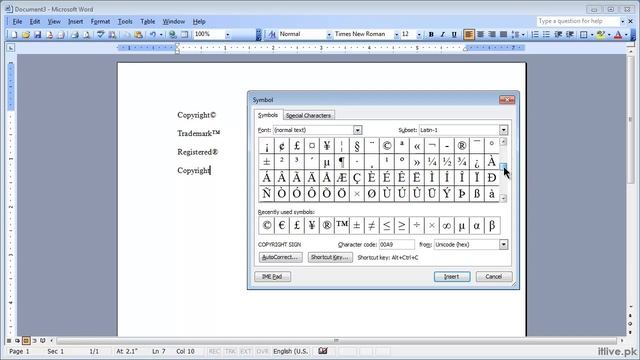Click the Character code field
This screenshot has width=640, height=360.
(396, 244)
